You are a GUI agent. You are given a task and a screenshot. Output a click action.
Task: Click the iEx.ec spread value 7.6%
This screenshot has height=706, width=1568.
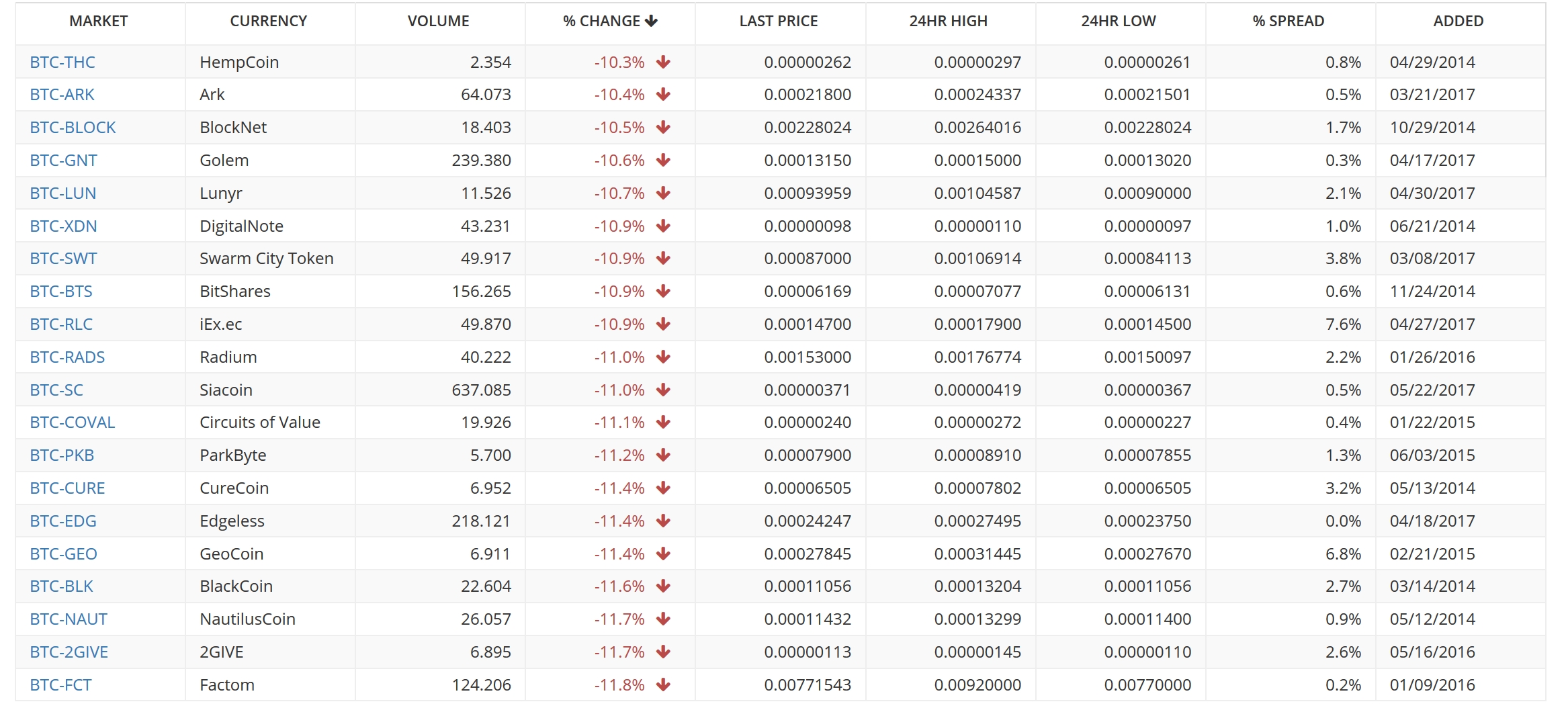point(1343,324)
